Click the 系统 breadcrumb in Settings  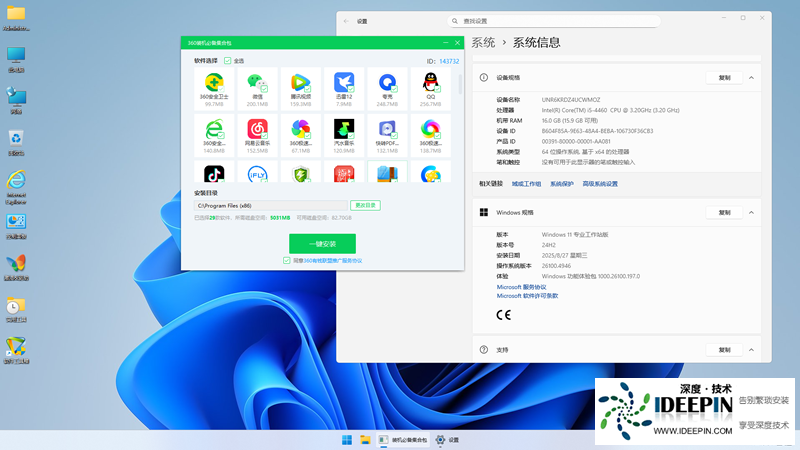pos(483,42)
